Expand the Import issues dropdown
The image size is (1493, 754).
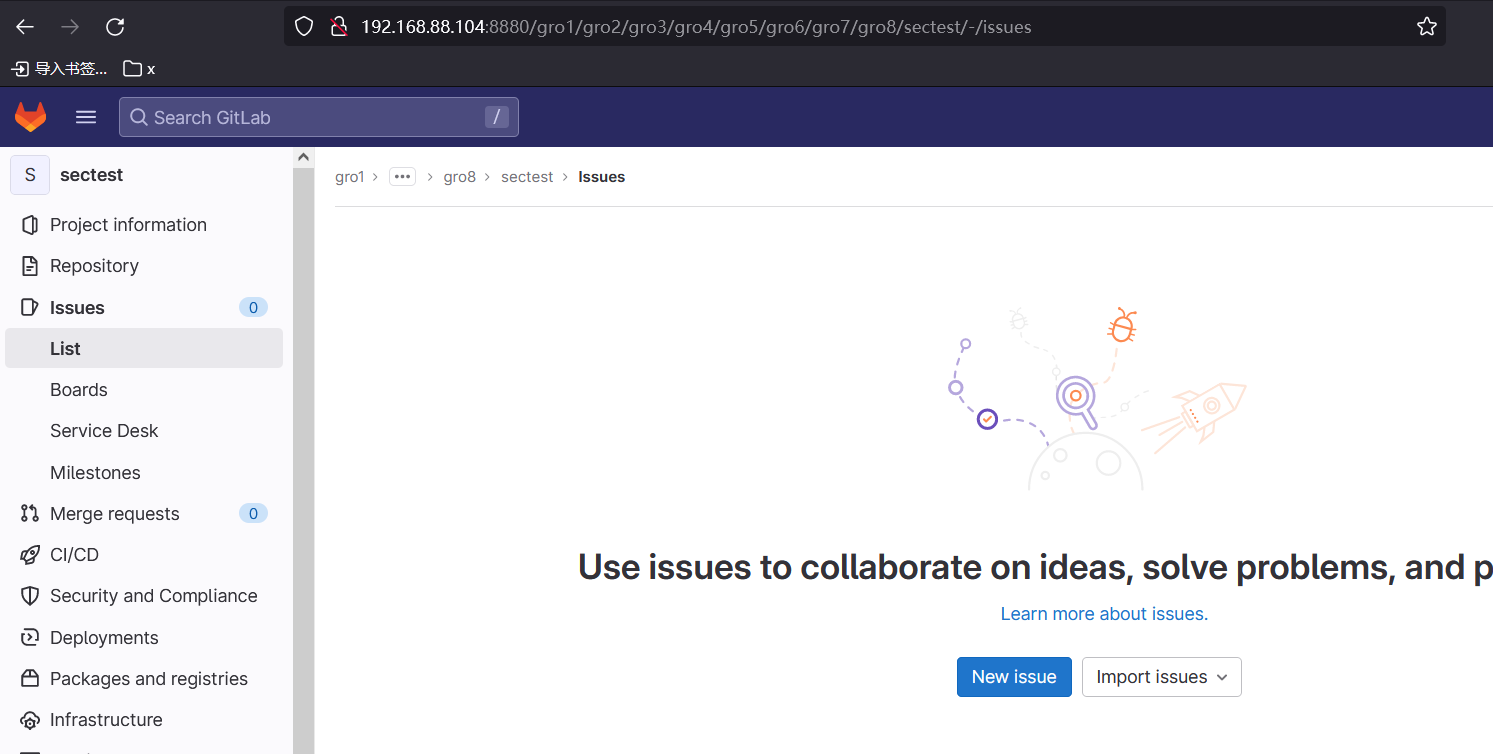pyautogui.click(x=1162, y=677)
